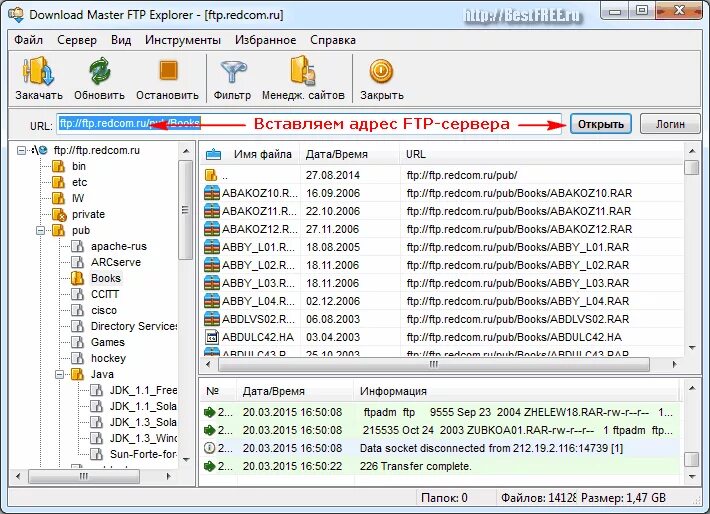Open the Файл menu
This screenshot has width=710, height=514.
tap(28, 40)
